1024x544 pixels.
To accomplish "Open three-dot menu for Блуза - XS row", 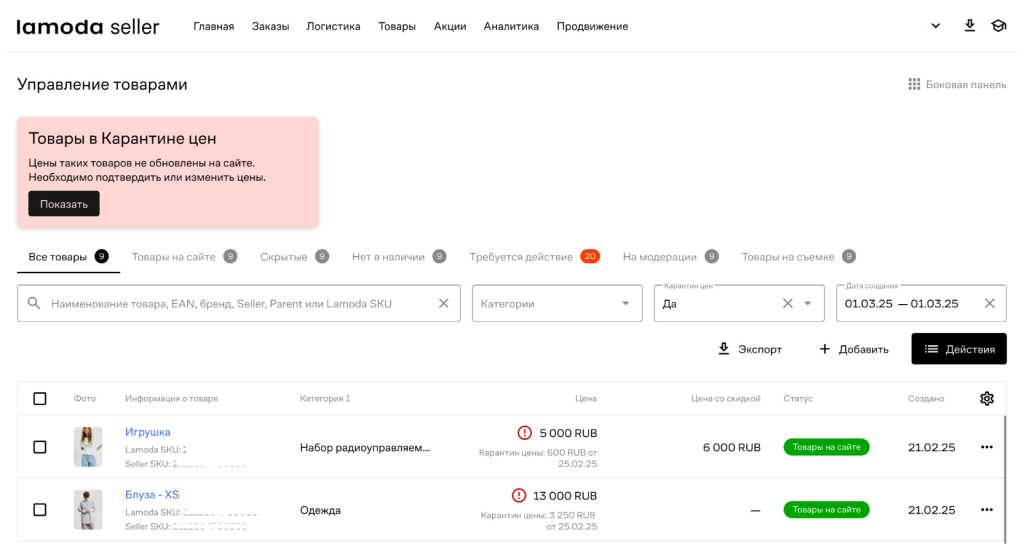I will (x=987, y=510).
